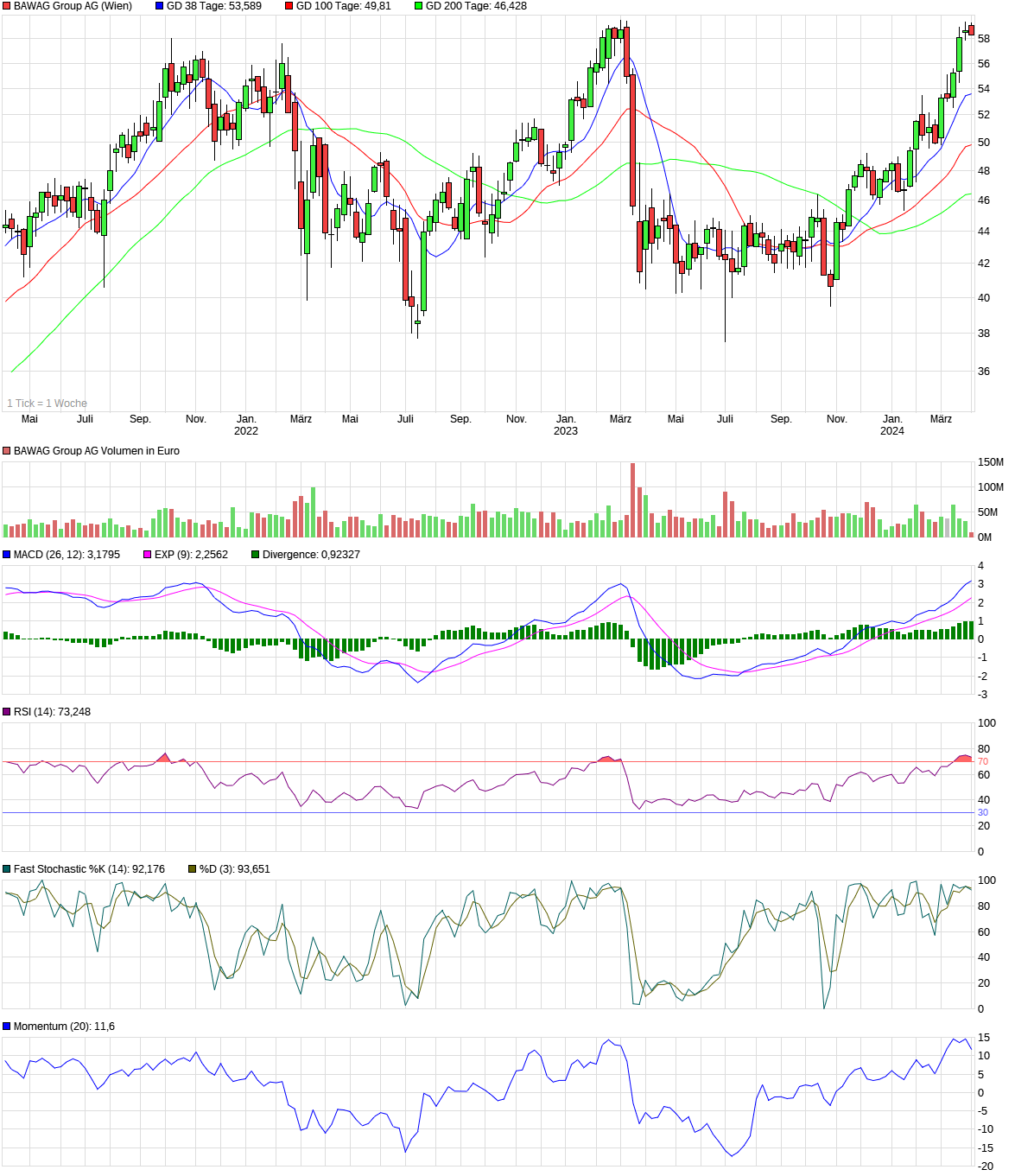Image resolution: width=1015 pixels, height=1176 pixels.
Task: Click the price axis value 36
Action: 984,372
